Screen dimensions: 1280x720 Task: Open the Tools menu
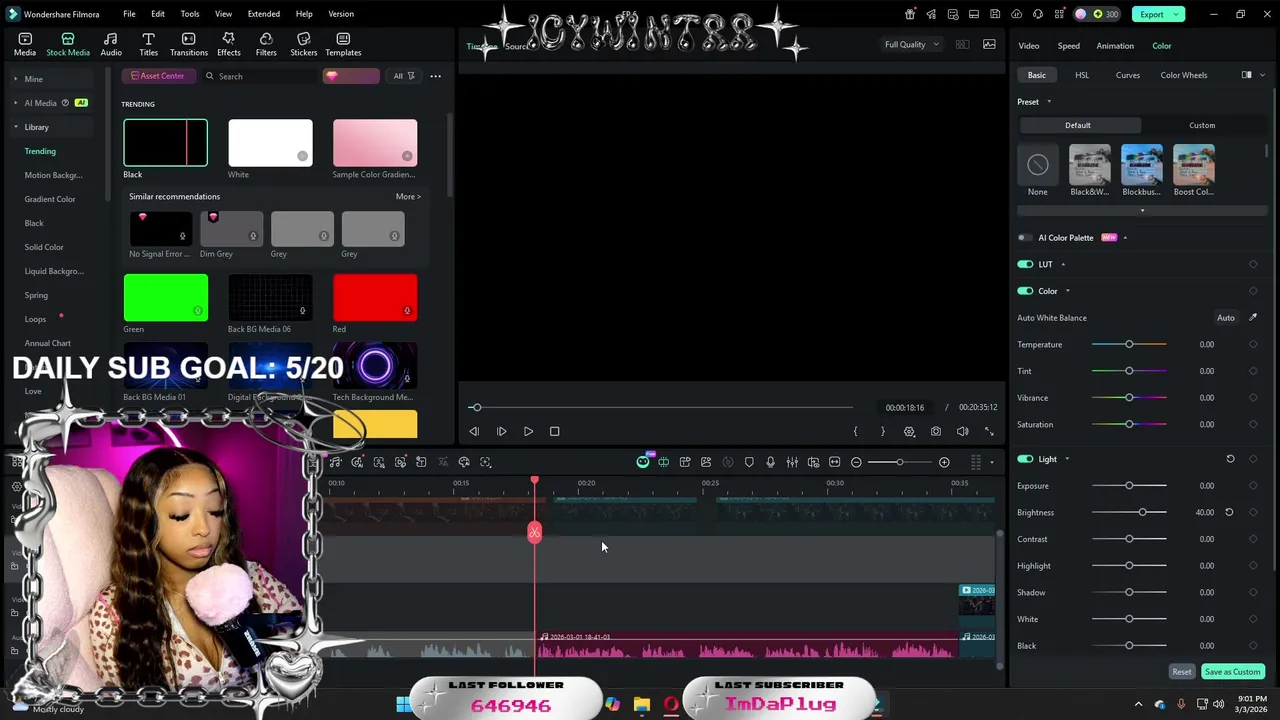(x=190, y=14)
